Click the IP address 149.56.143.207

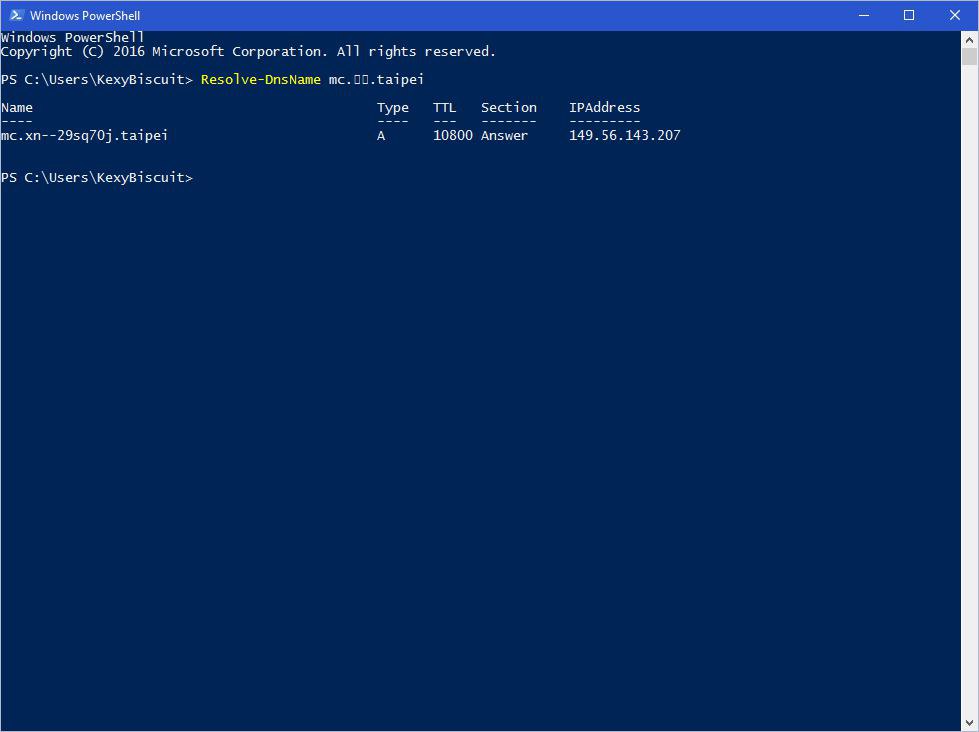tap(624, 136)
